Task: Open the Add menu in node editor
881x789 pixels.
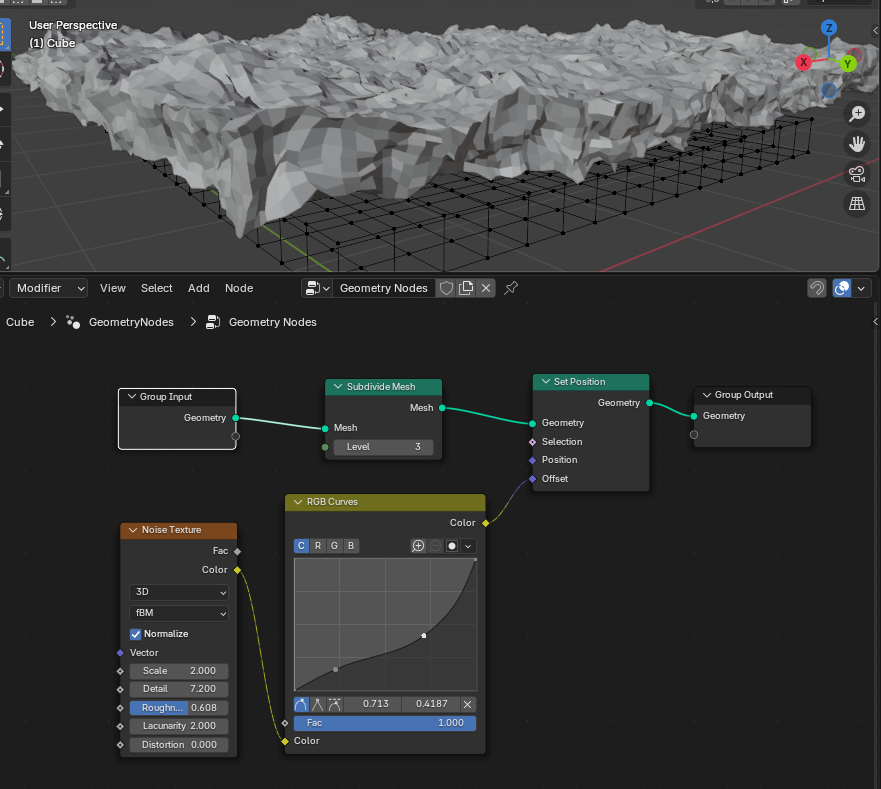Action: [199, 288]
